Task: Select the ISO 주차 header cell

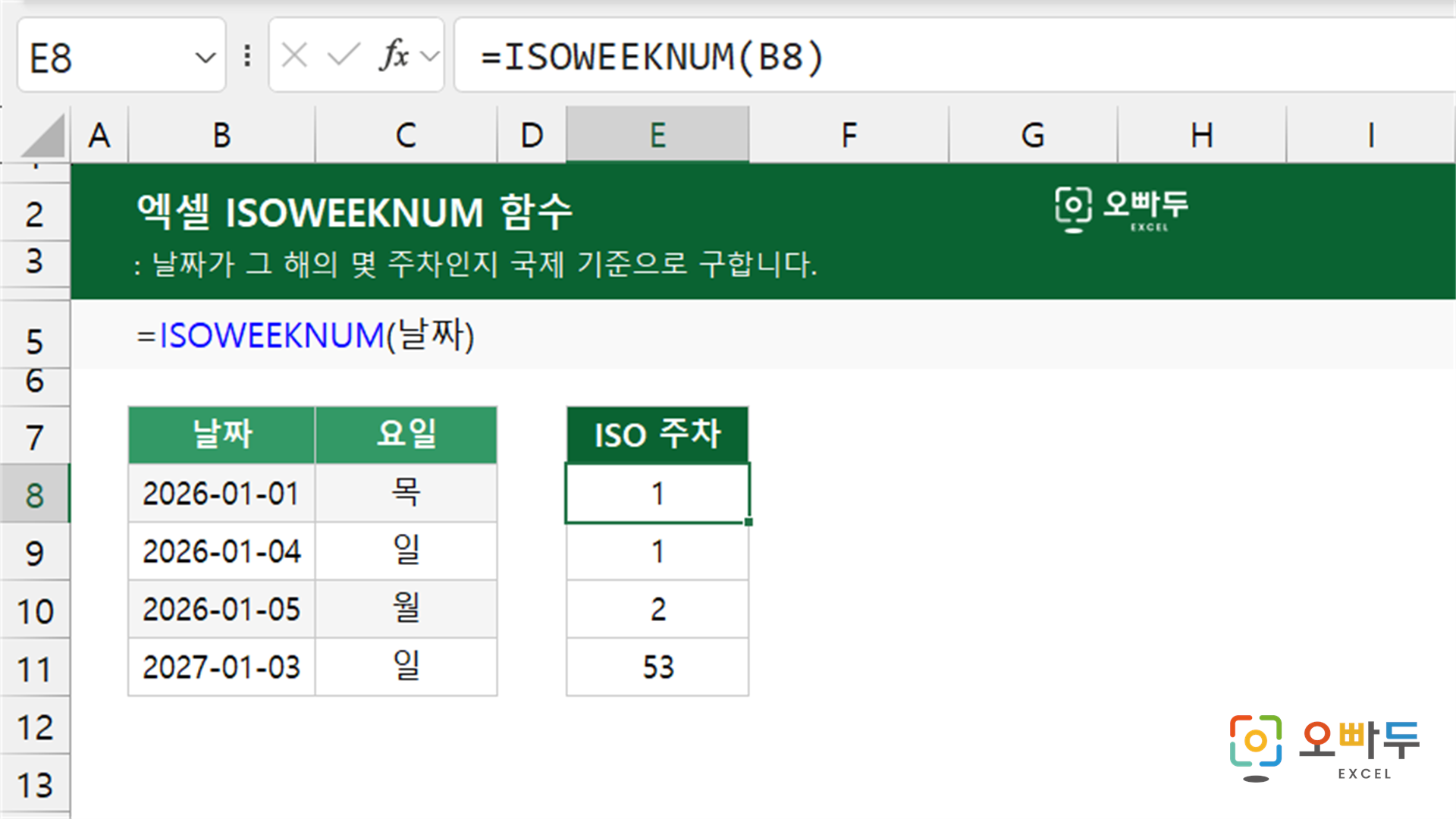Action: (x=657, y=435)
